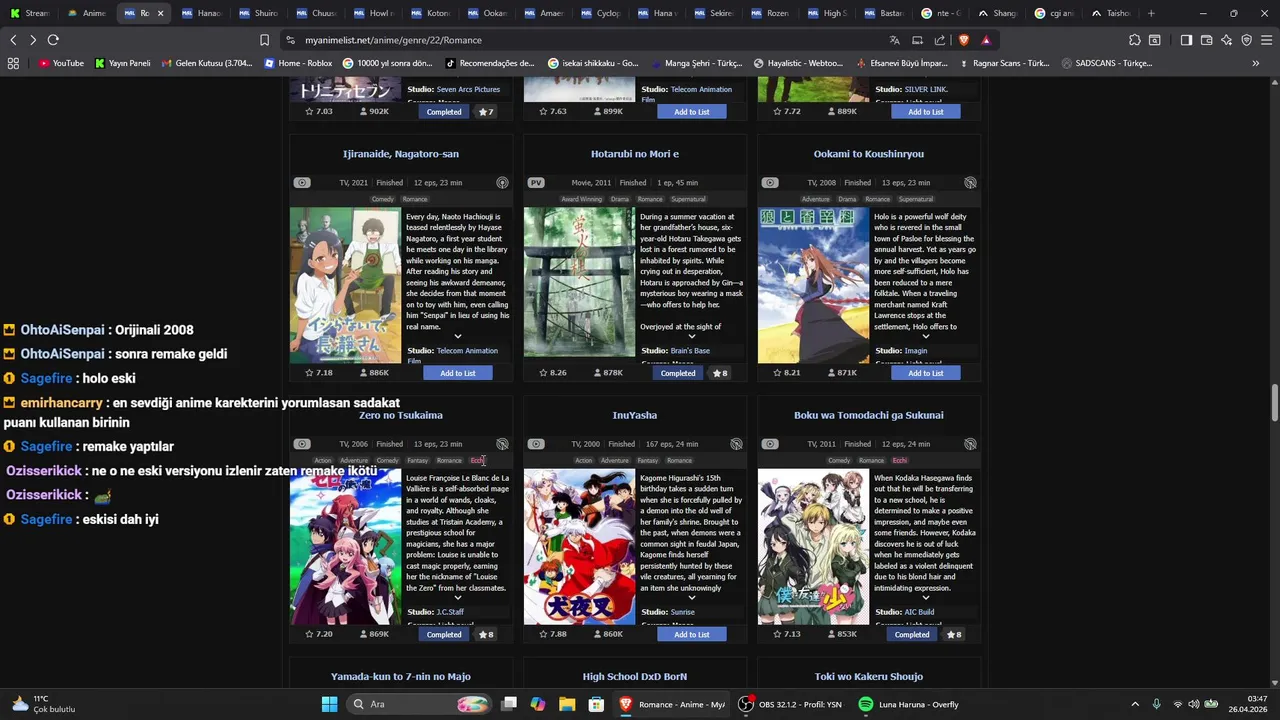Click the round icon right of Ookami to Koushinryou info
Screen dimensions: 1280x720
970,183
